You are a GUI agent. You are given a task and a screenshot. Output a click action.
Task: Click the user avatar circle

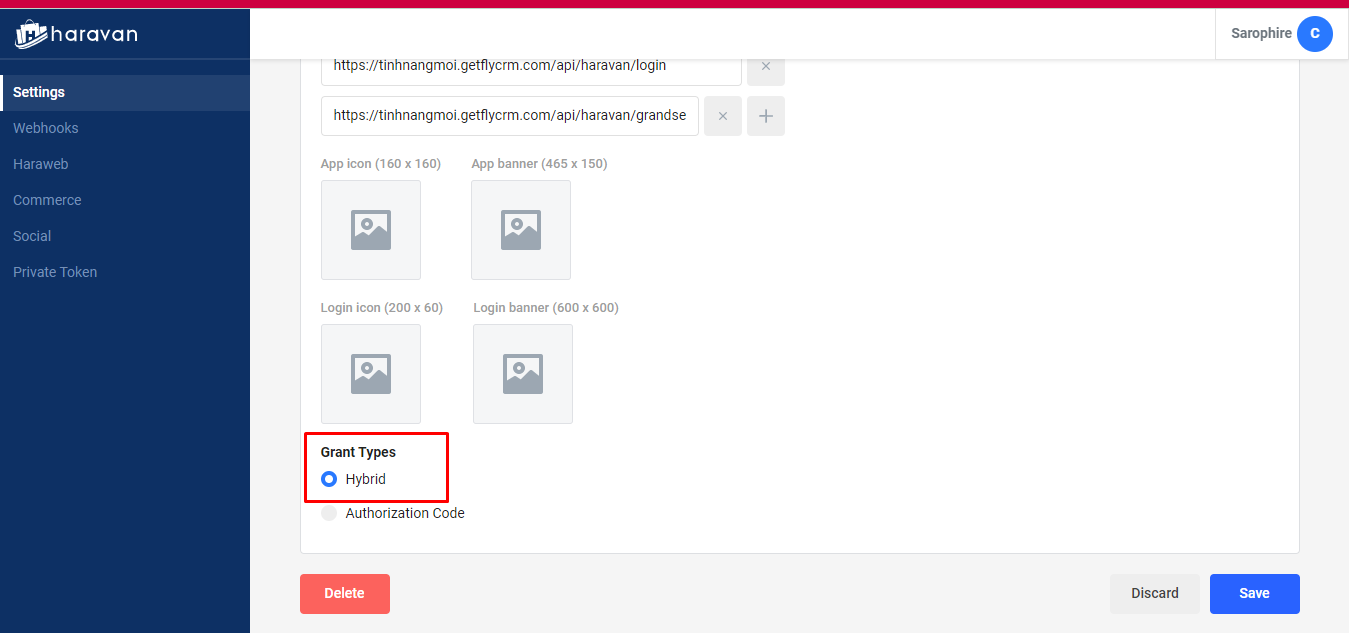[x=1314, y=34]
